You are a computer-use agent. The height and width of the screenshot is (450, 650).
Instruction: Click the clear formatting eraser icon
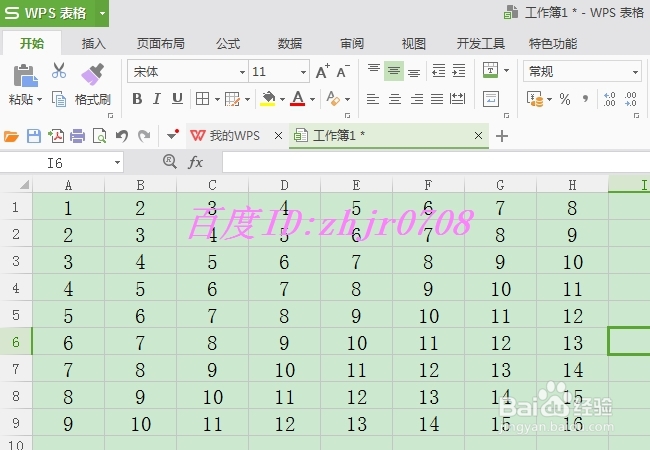pyautogui.click(x=333, y=99)
